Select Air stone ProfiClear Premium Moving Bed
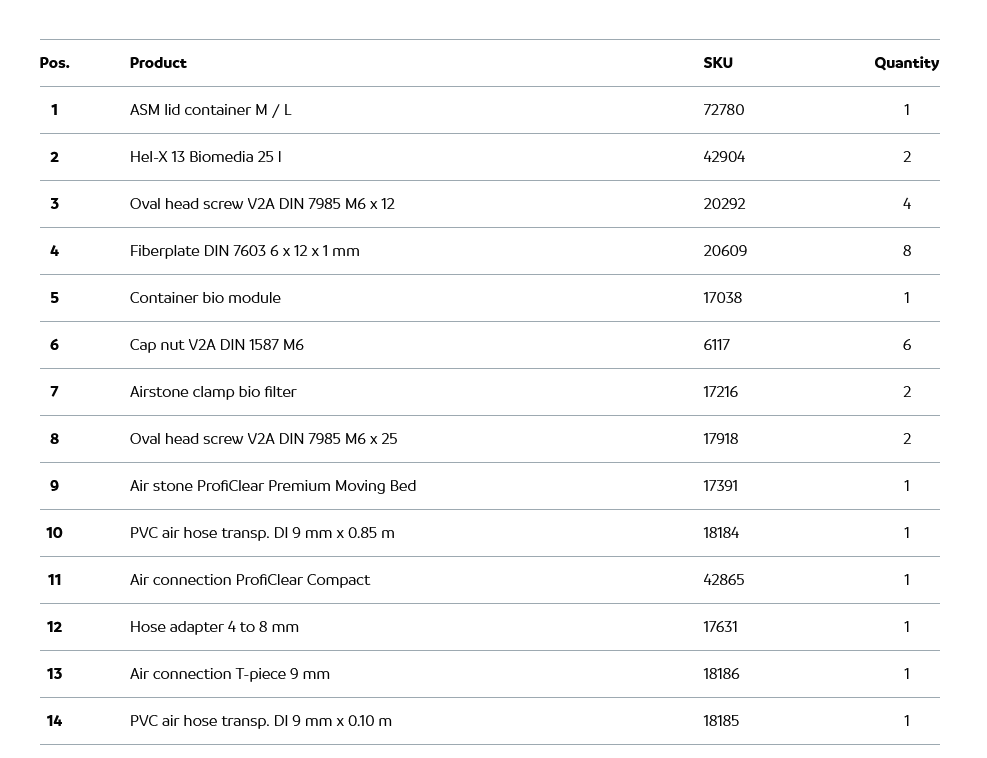Viewport: 987px width, 758px height. click(272, 486)
